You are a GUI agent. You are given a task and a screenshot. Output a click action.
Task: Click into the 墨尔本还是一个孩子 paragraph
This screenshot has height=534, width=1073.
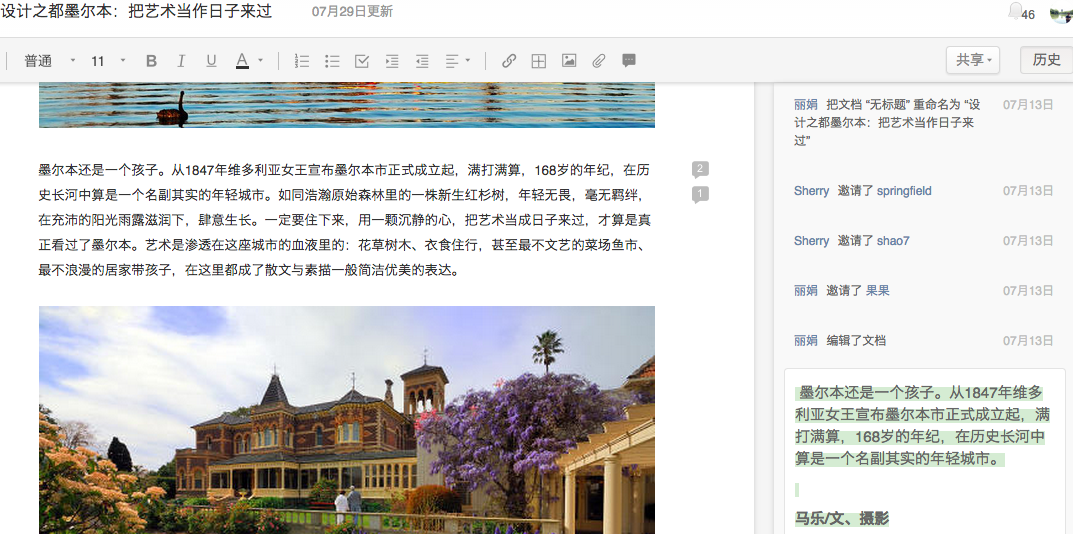pos(346,220)
